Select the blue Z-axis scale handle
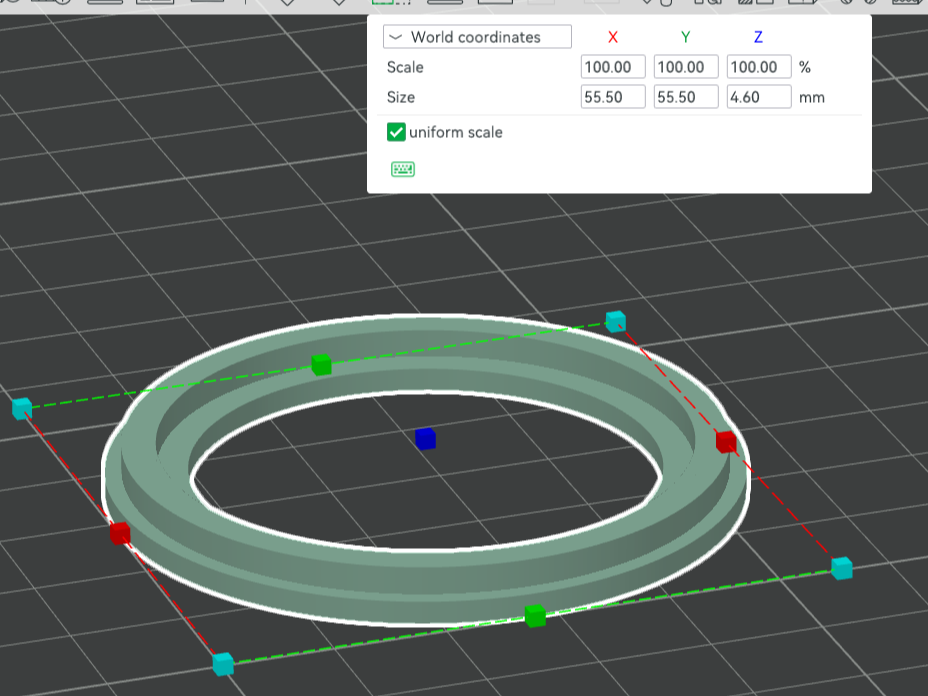Viewport: 928px width, 696px height. coord(426,439)
